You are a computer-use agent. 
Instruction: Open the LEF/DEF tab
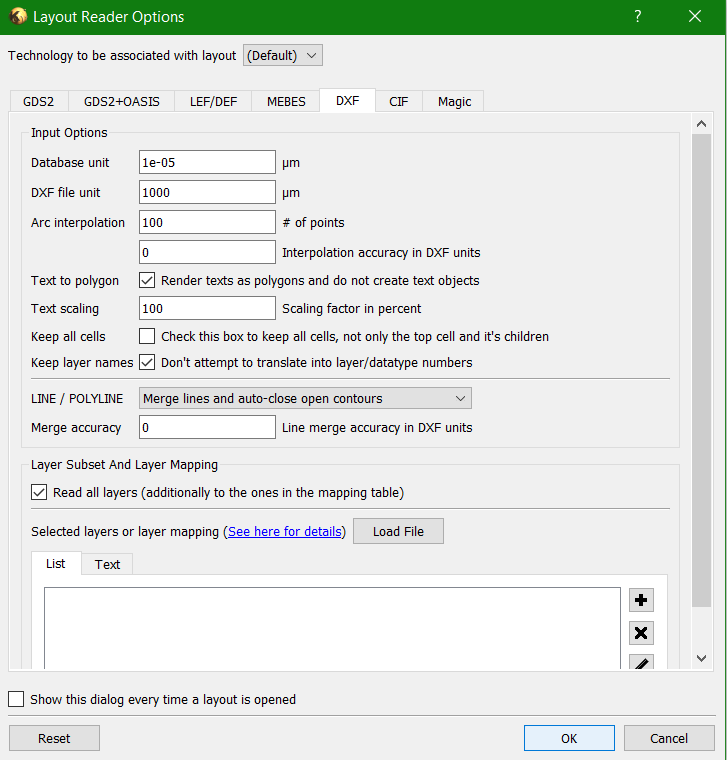(x=213, y=101)
